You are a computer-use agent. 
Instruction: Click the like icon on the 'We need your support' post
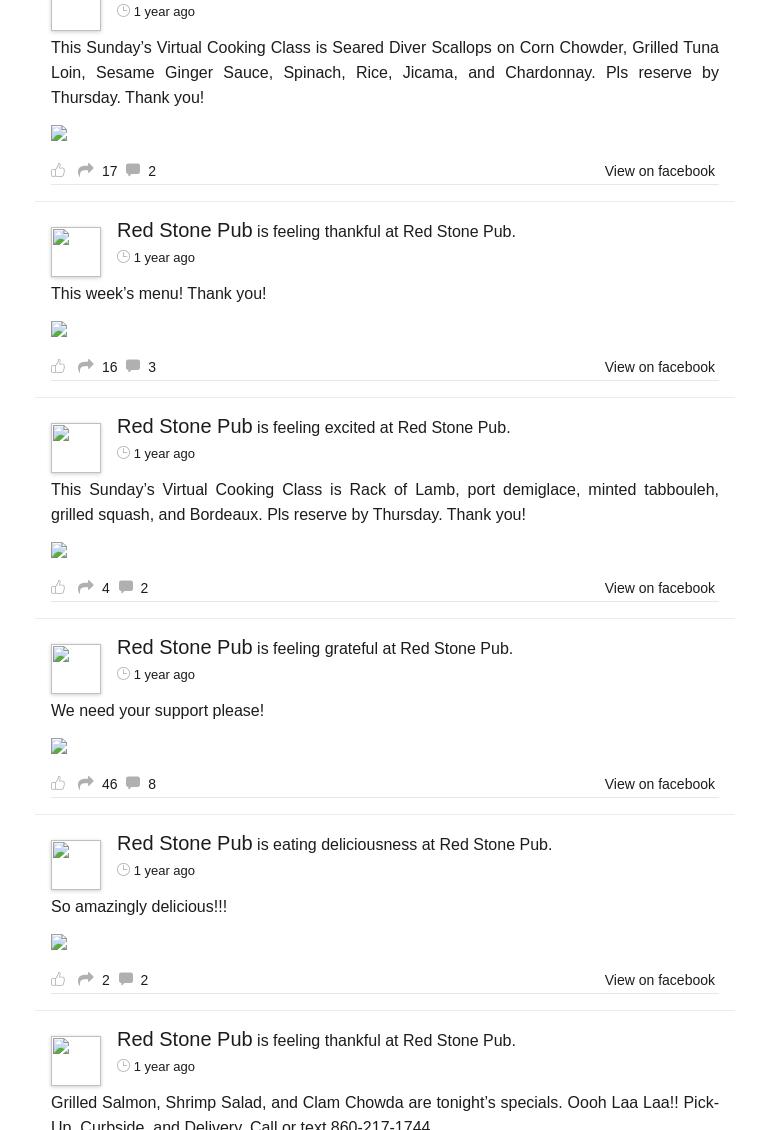(58, 783)
